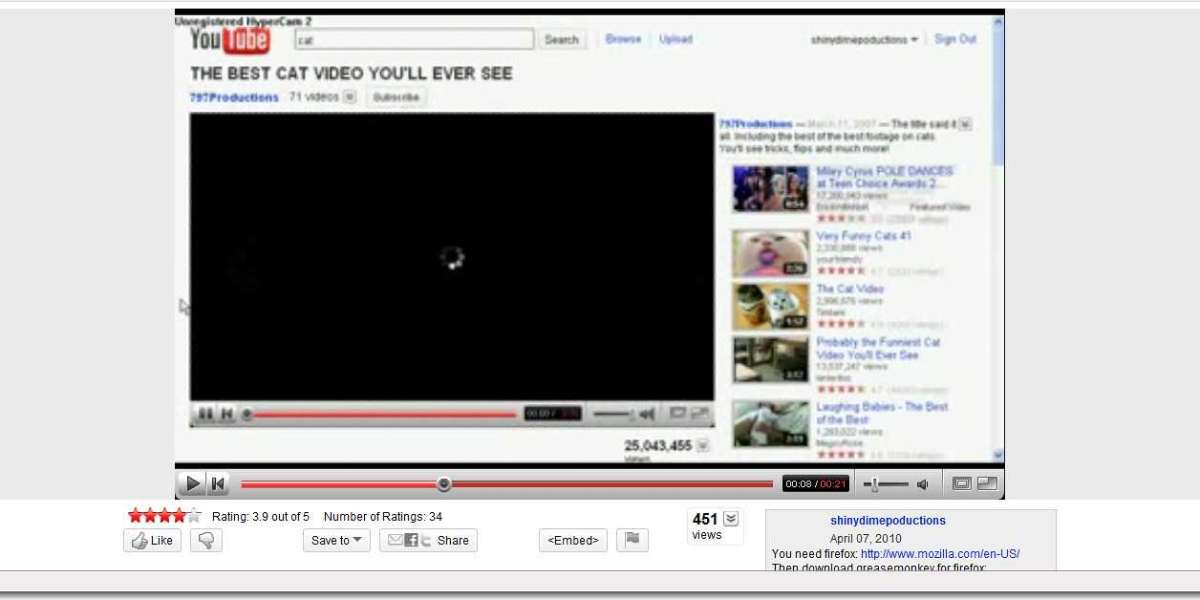The width and height of the screenshot is (1200, 600).
Task: Mute audio via outer player's speaker icon
Action: tap(922, 484)
